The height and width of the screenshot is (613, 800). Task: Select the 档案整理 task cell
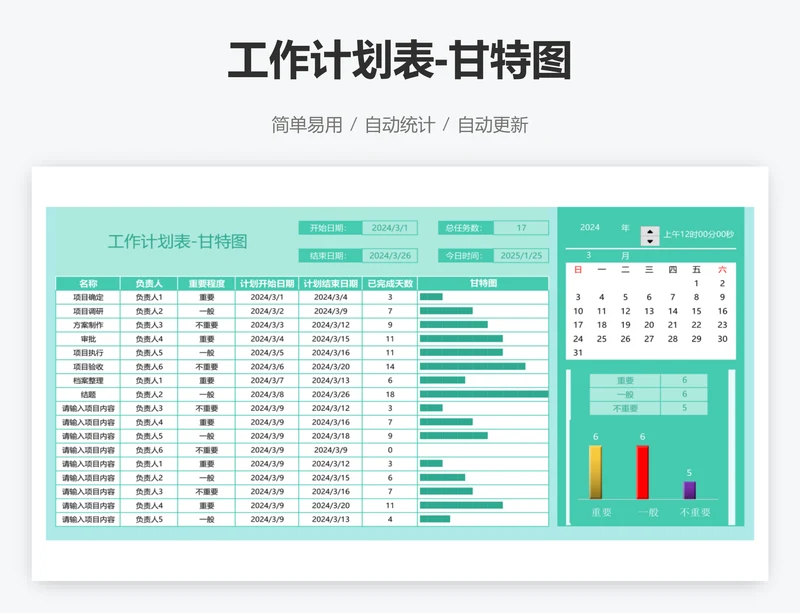tap(88, 380)
